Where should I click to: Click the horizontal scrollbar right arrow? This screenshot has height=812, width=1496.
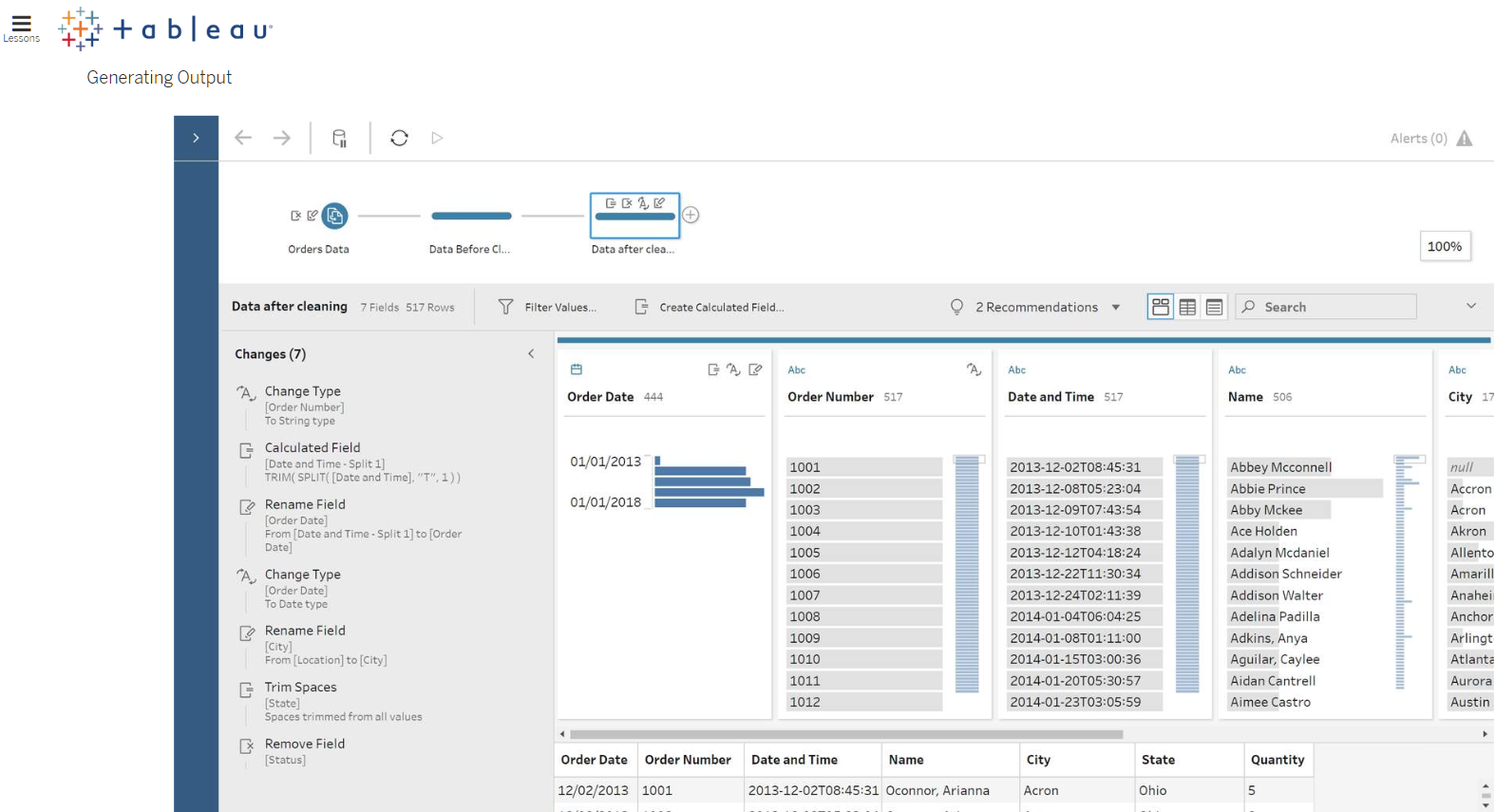pyautogui.click(x=1485, y=734)
